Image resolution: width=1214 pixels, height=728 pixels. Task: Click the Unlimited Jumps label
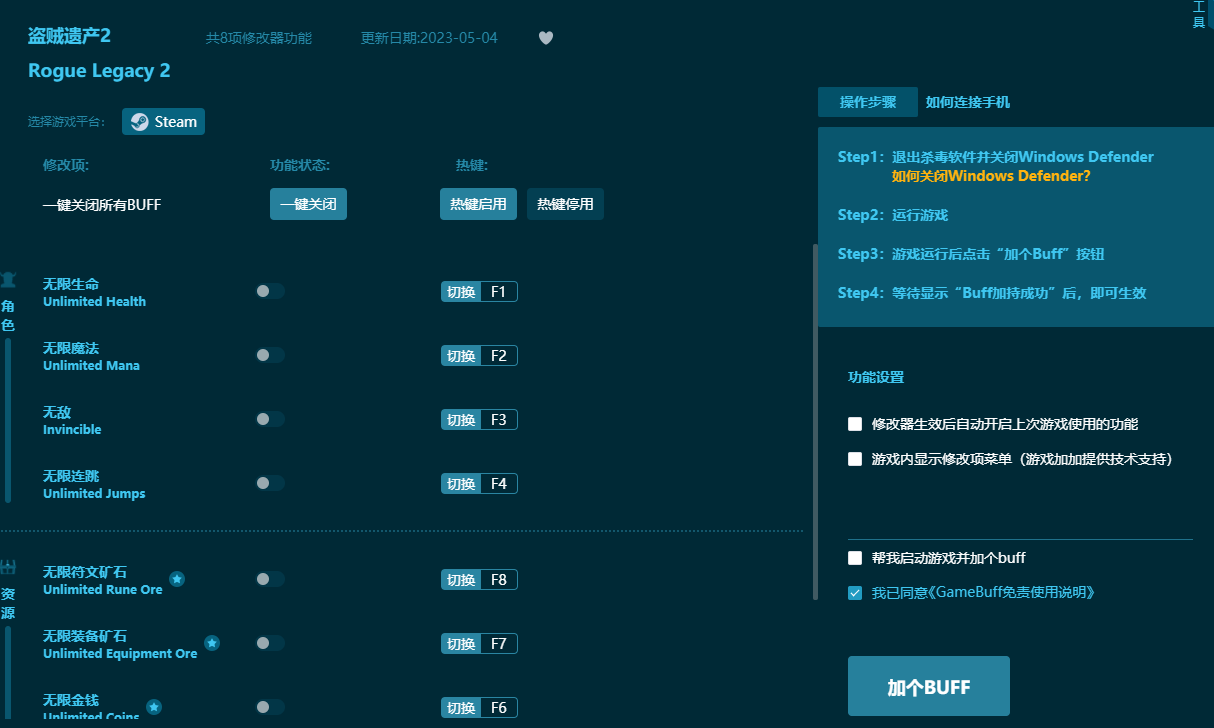pos(94,494)
